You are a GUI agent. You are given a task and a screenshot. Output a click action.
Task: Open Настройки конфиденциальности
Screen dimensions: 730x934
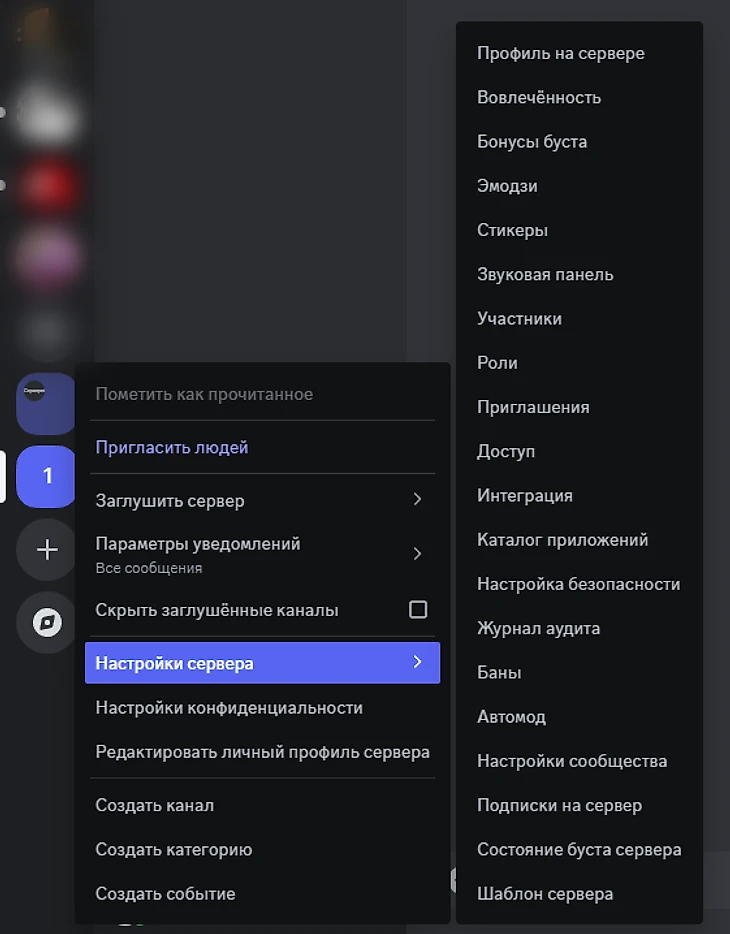(229, 707)
